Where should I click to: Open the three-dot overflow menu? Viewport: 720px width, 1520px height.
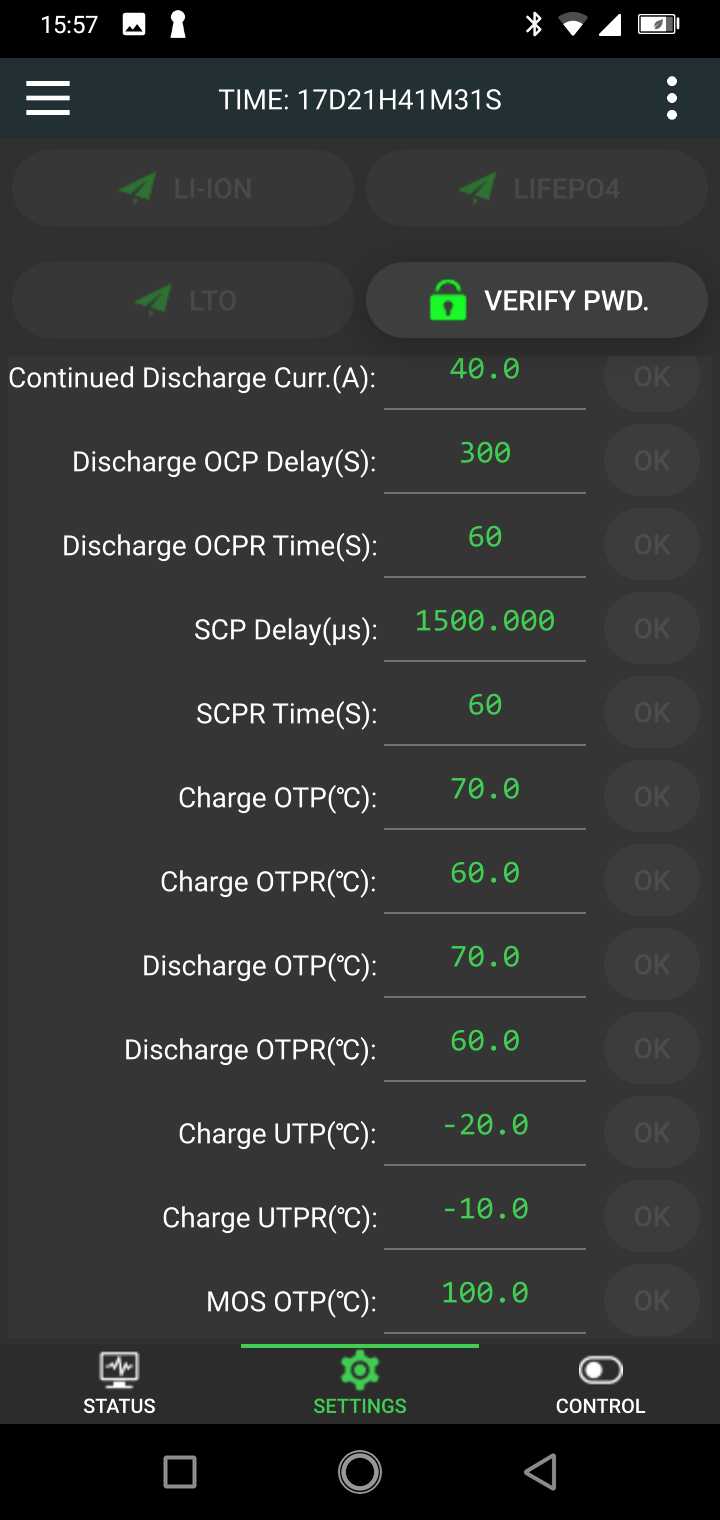(x=672, y=99)
